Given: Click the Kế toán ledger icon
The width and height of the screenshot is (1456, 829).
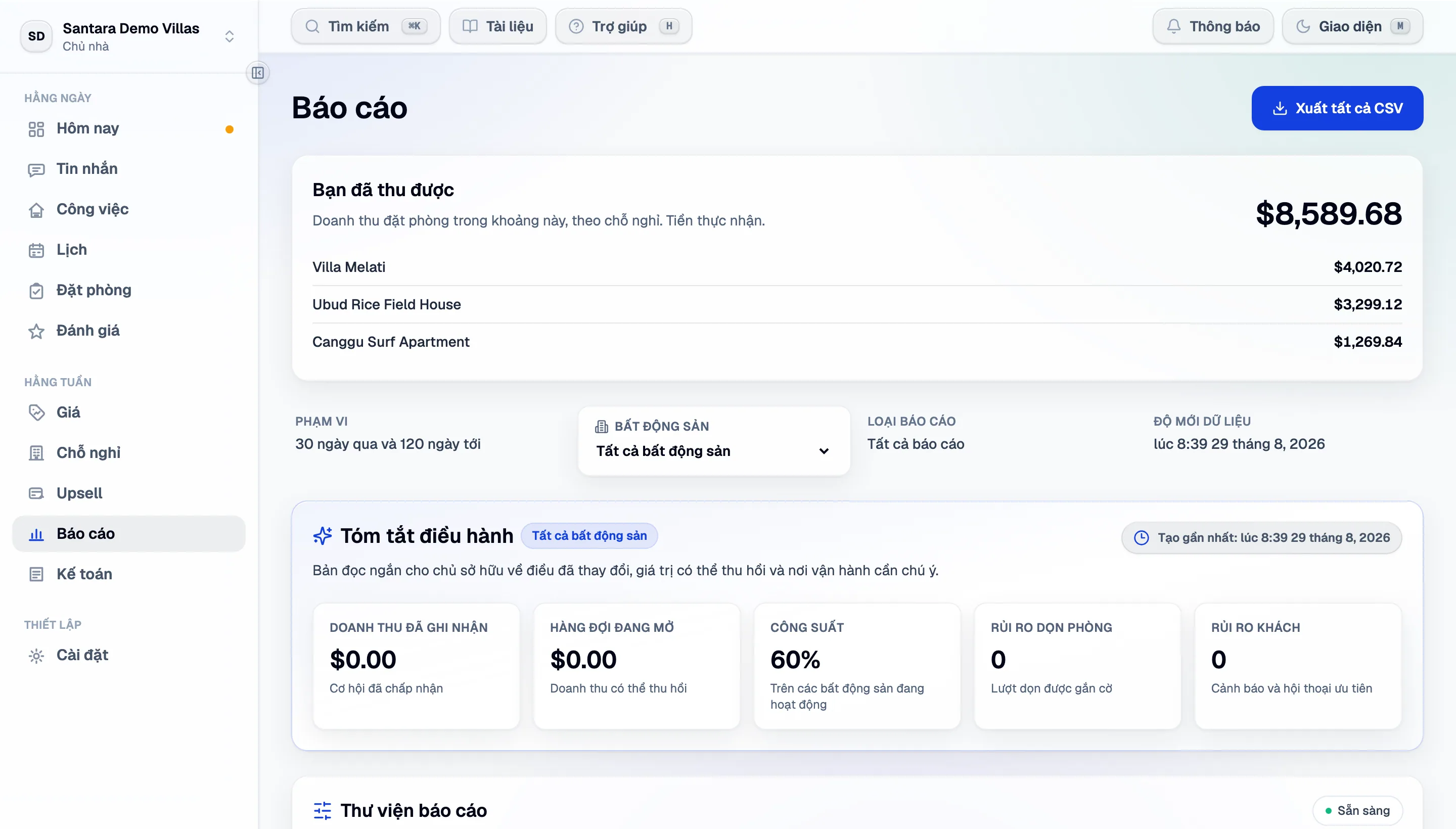Looking at the screenshot, I should tap(36, 575).
